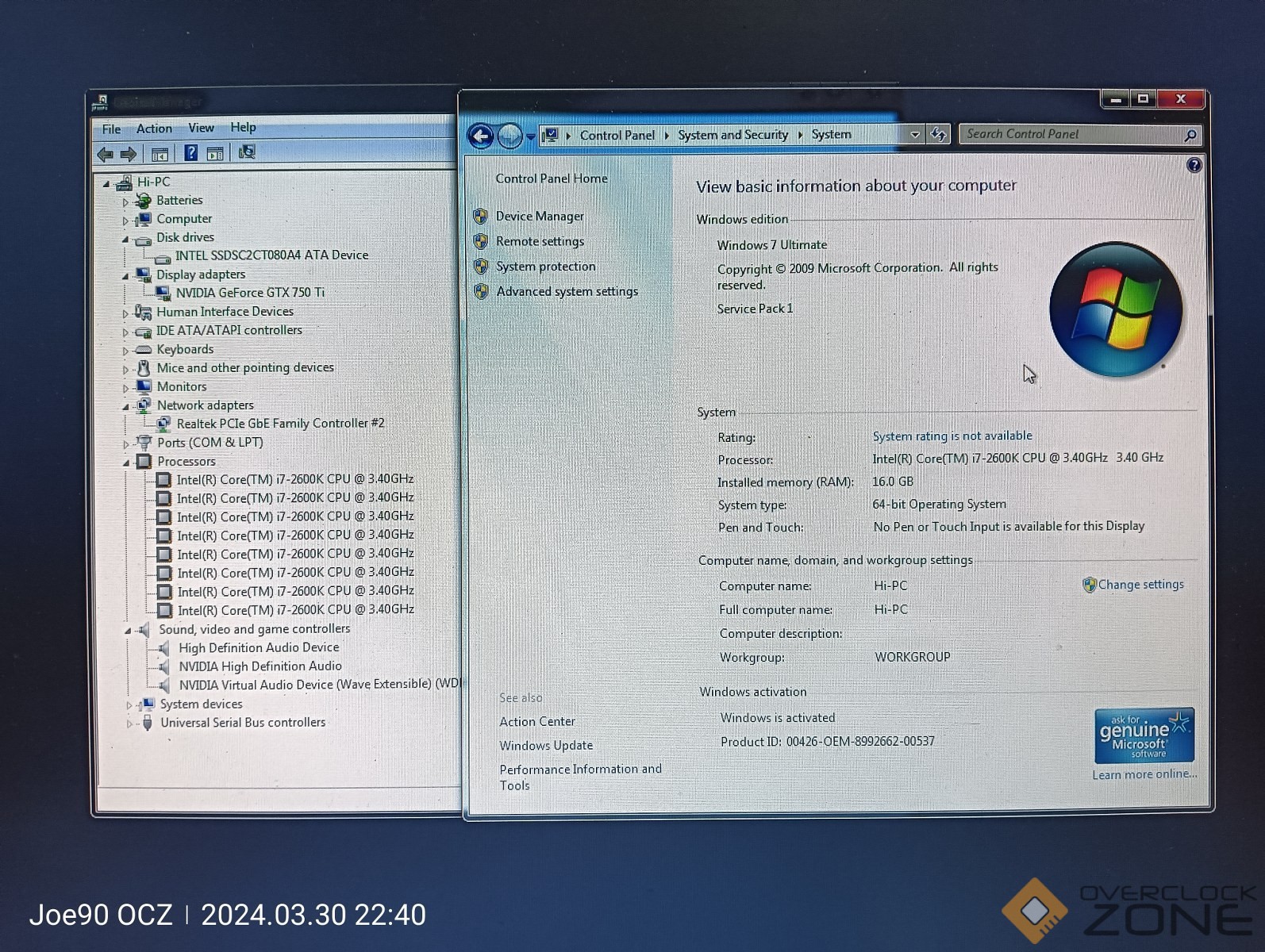Open Windows Update under See also
The image size is (1265, 952).
click(x=546, y=746)
